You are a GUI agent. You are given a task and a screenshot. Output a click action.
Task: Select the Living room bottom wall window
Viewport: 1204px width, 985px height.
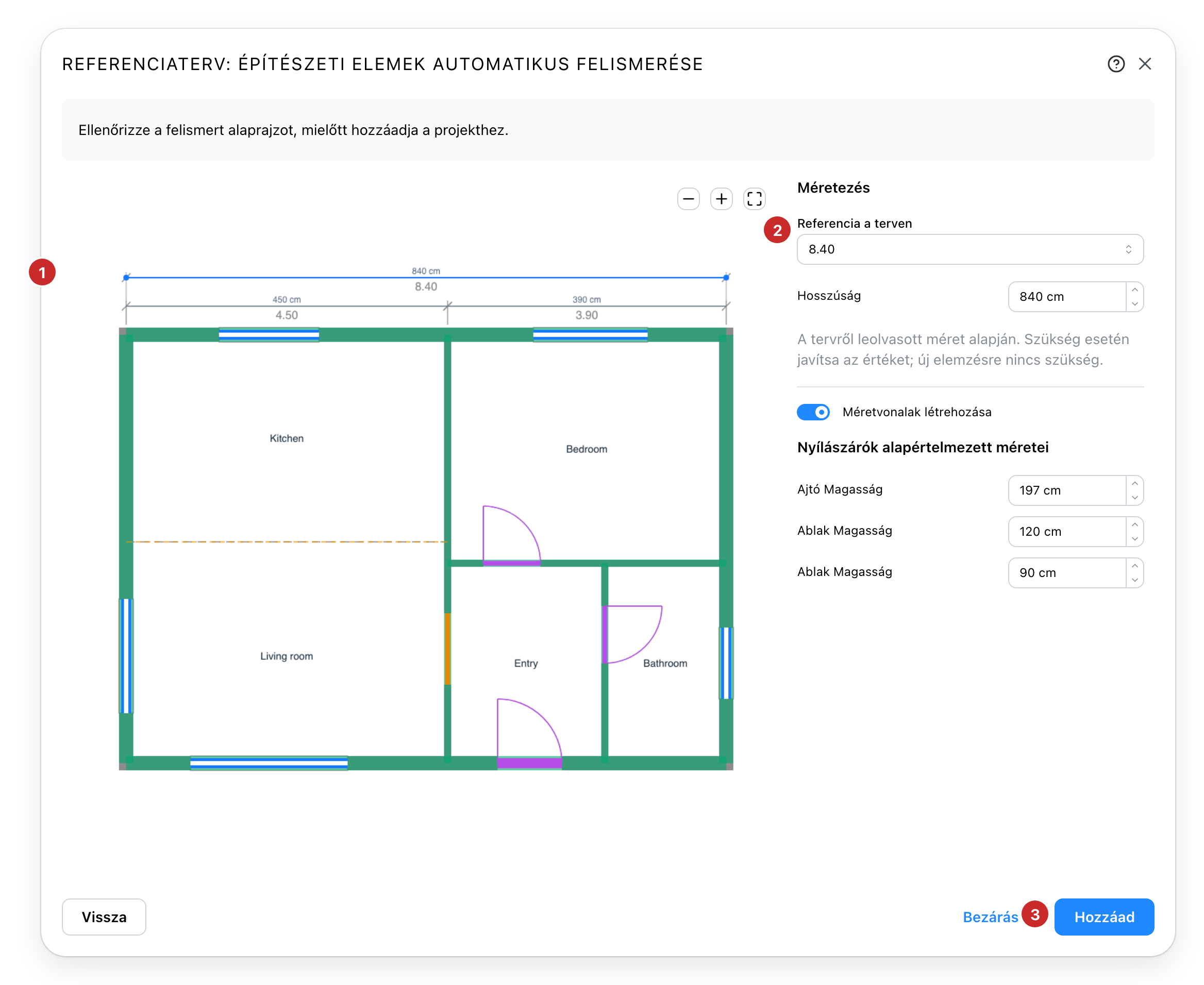pos(269,763)
